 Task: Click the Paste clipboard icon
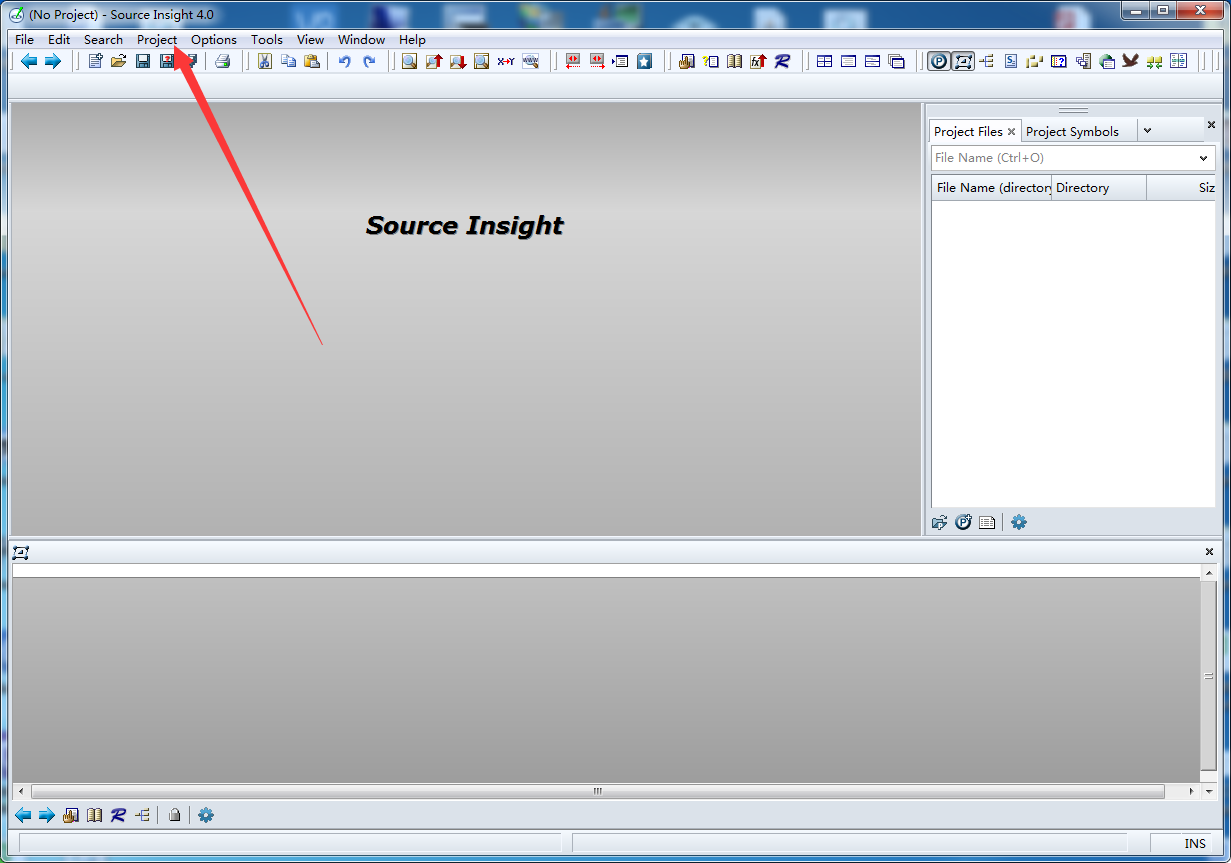312,61
